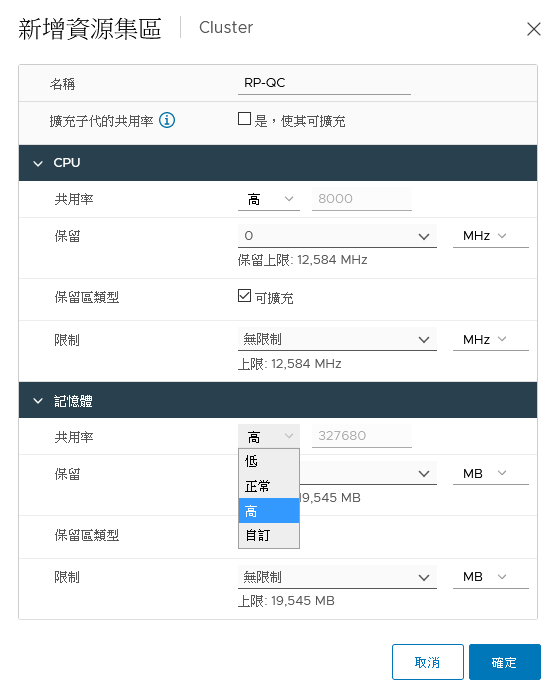
Task: Click the 取消 button
Action: click(x=428, y=662)
